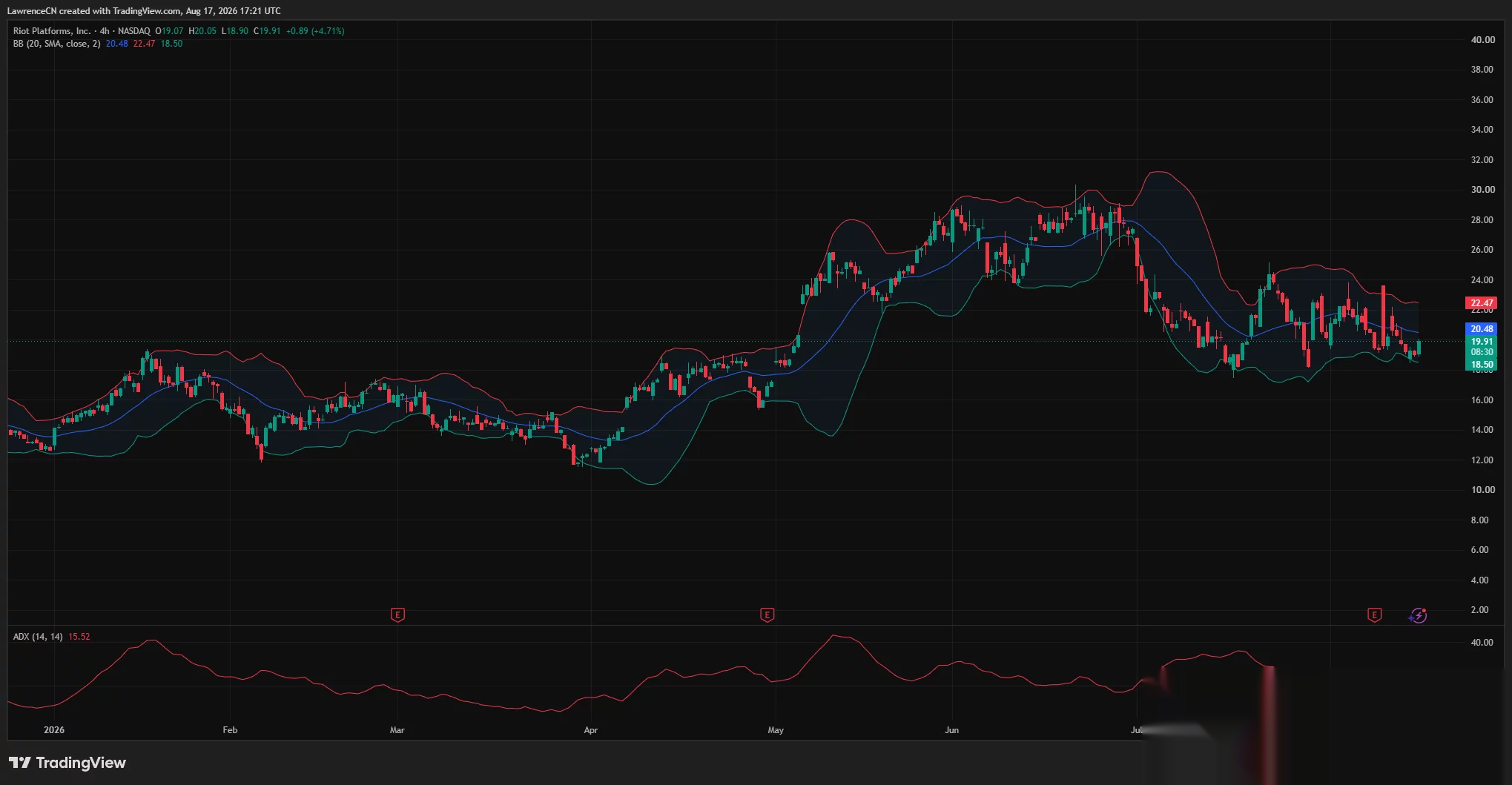Click the low value L18.90
The image size is (1512, 785).
click(x=235, y=31)
